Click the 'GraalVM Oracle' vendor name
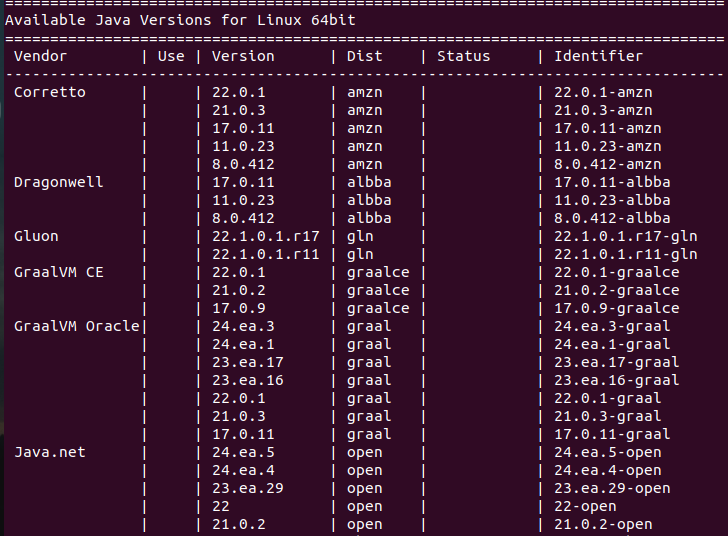Viewport: 728px width, 536px height. point(77,326)
